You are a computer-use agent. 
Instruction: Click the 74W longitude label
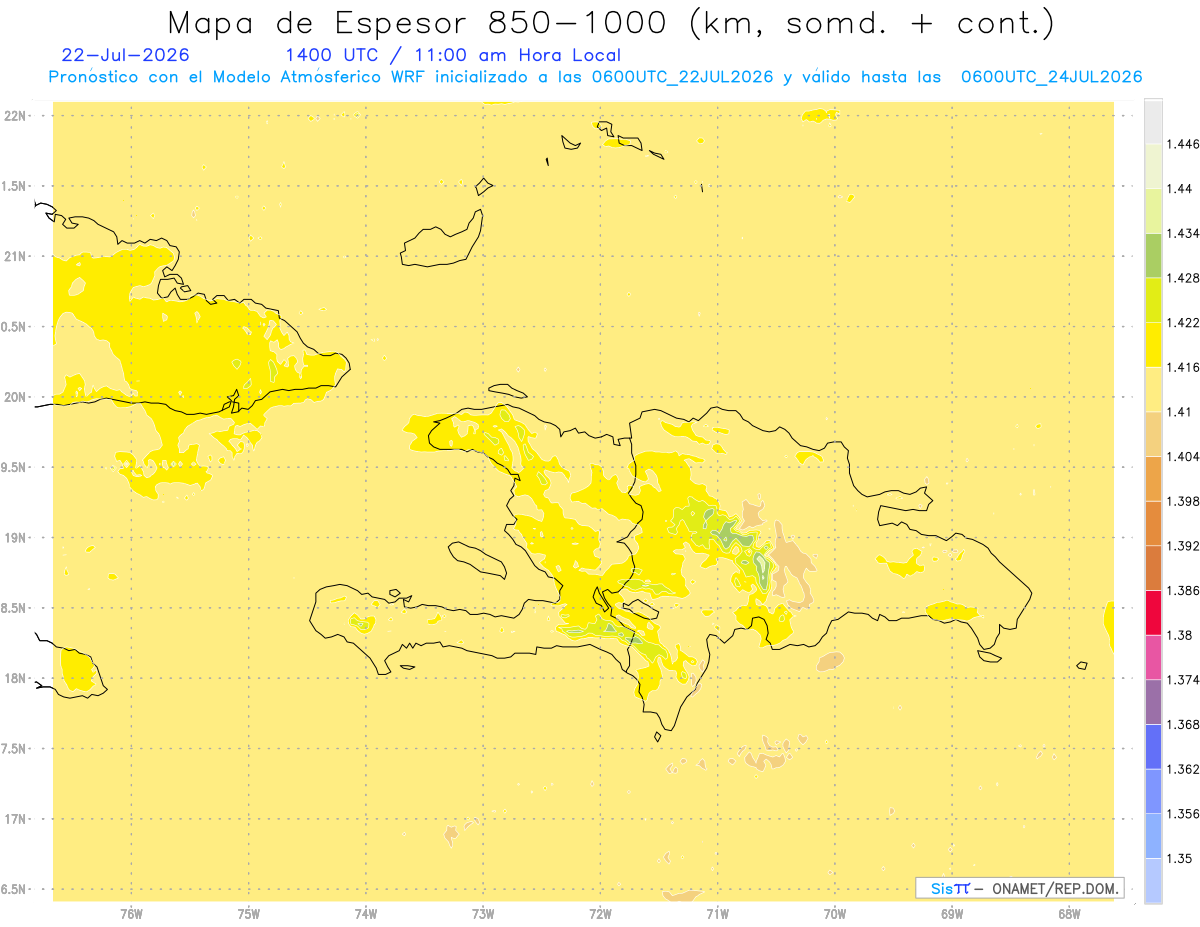pos(366,913)
